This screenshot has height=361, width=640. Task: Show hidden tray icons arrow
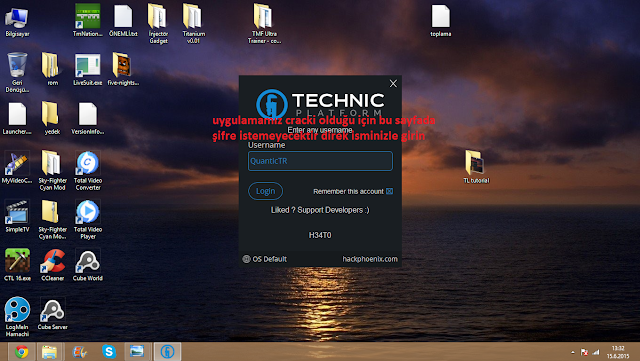coord(573,352)
